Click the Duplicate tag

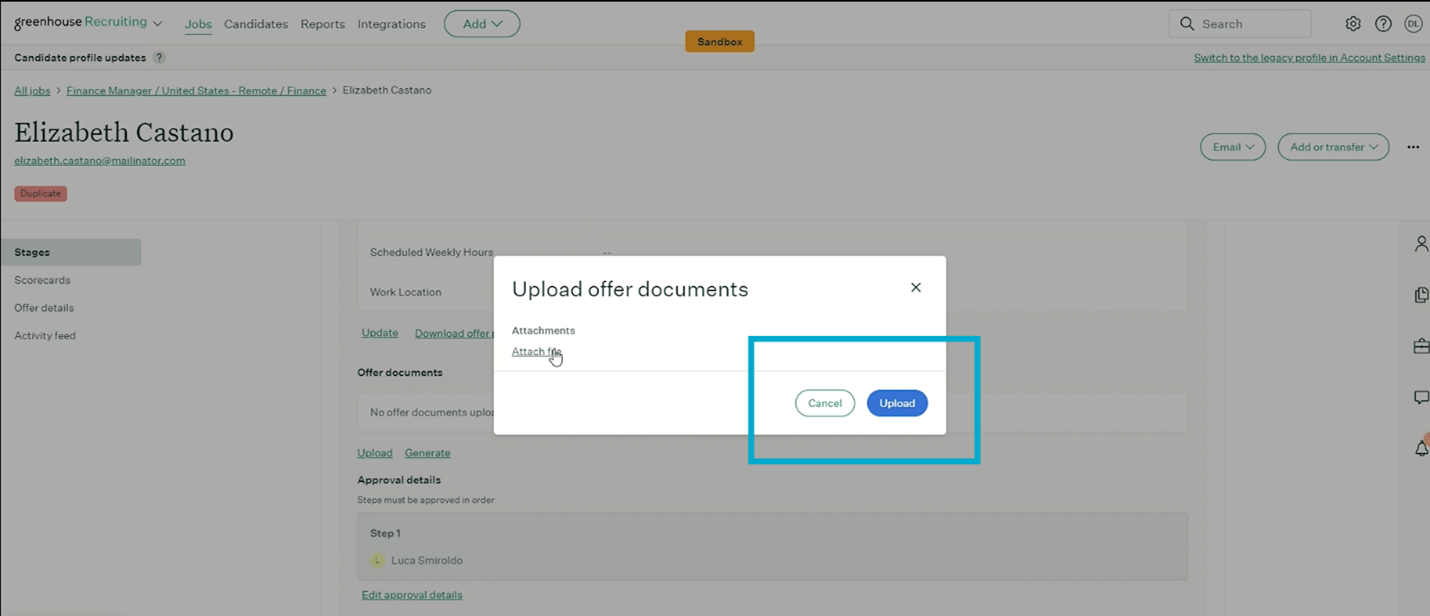click(x=41, y=194)
